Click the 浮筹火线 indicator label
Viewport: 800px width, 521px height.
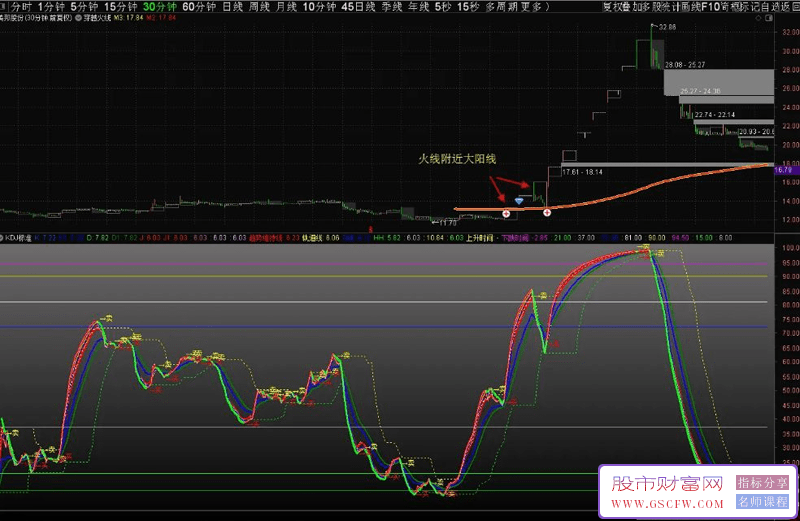point(97,18)
